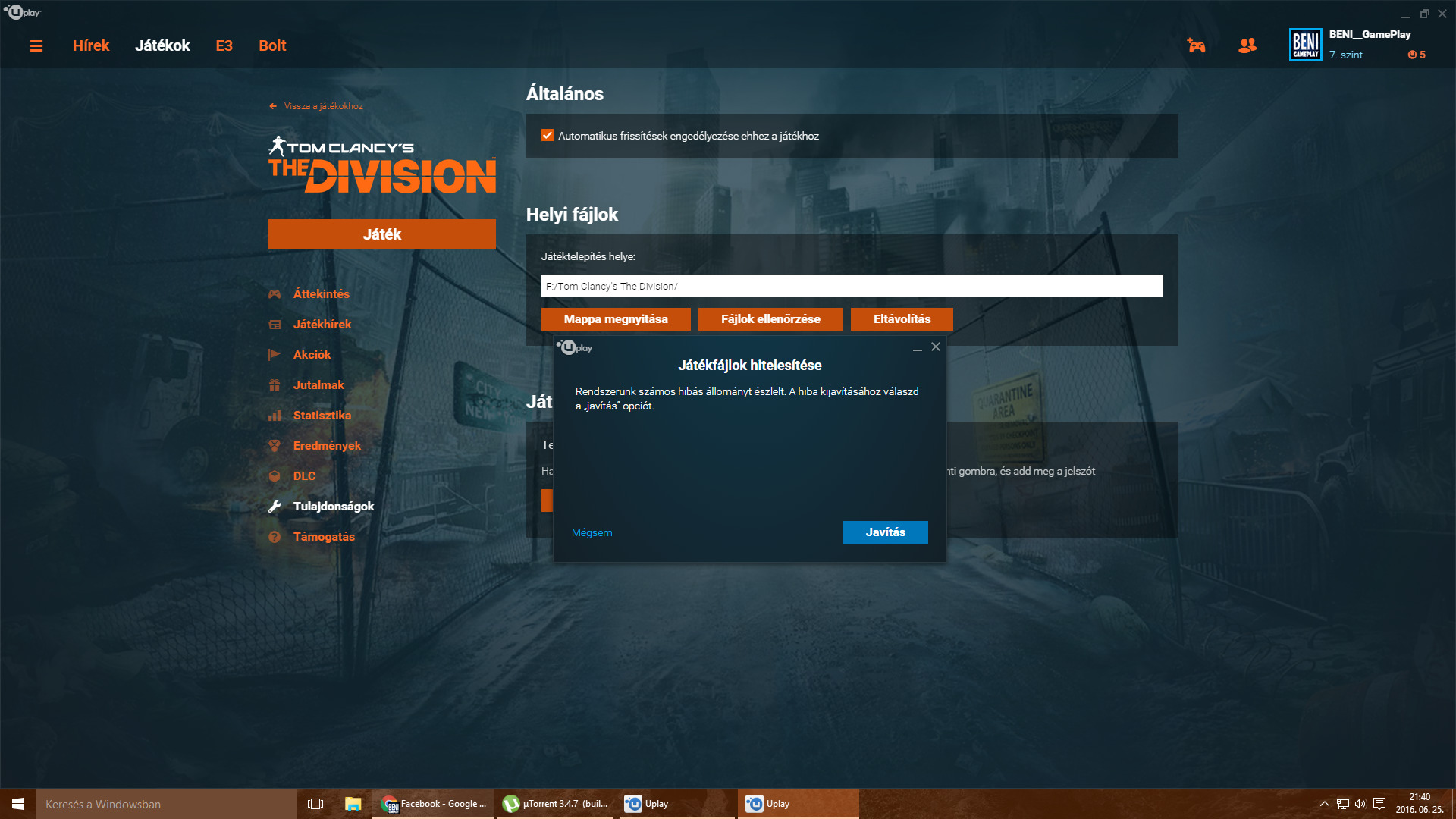The height and width of the screenshot is (819, 1456).
Task: Click the install location path field
Action: click(852, 286)
